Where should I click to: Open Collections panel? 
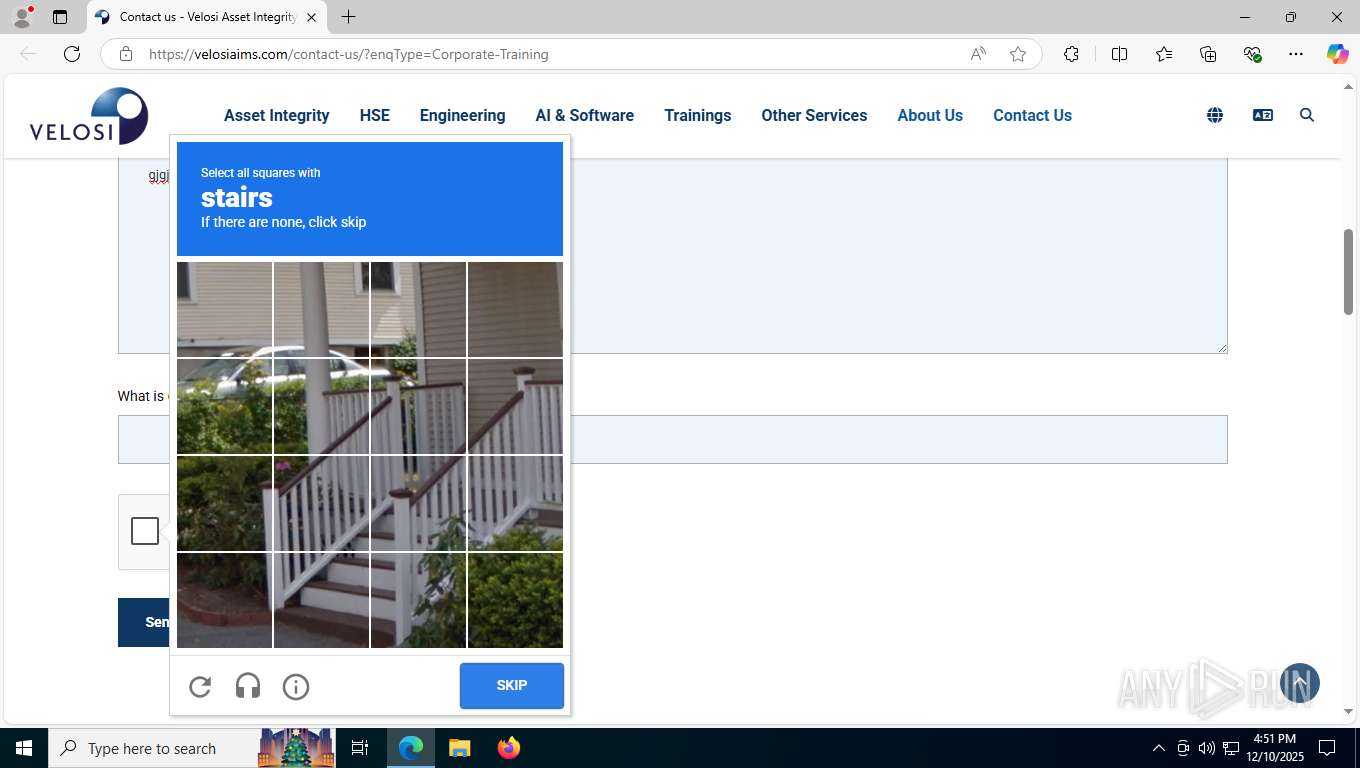coord(1208,54)
